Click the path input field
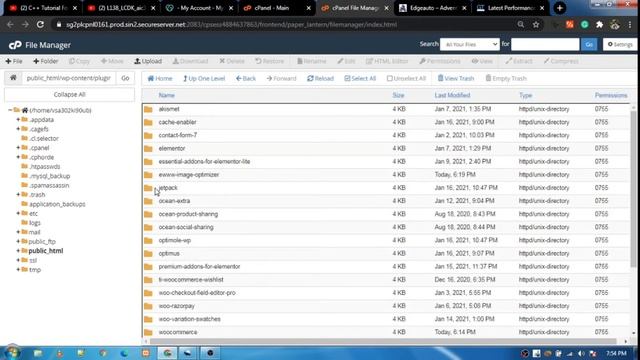This screenshot has height=360, width=640. pyautogui.click(x=69, y=78)
